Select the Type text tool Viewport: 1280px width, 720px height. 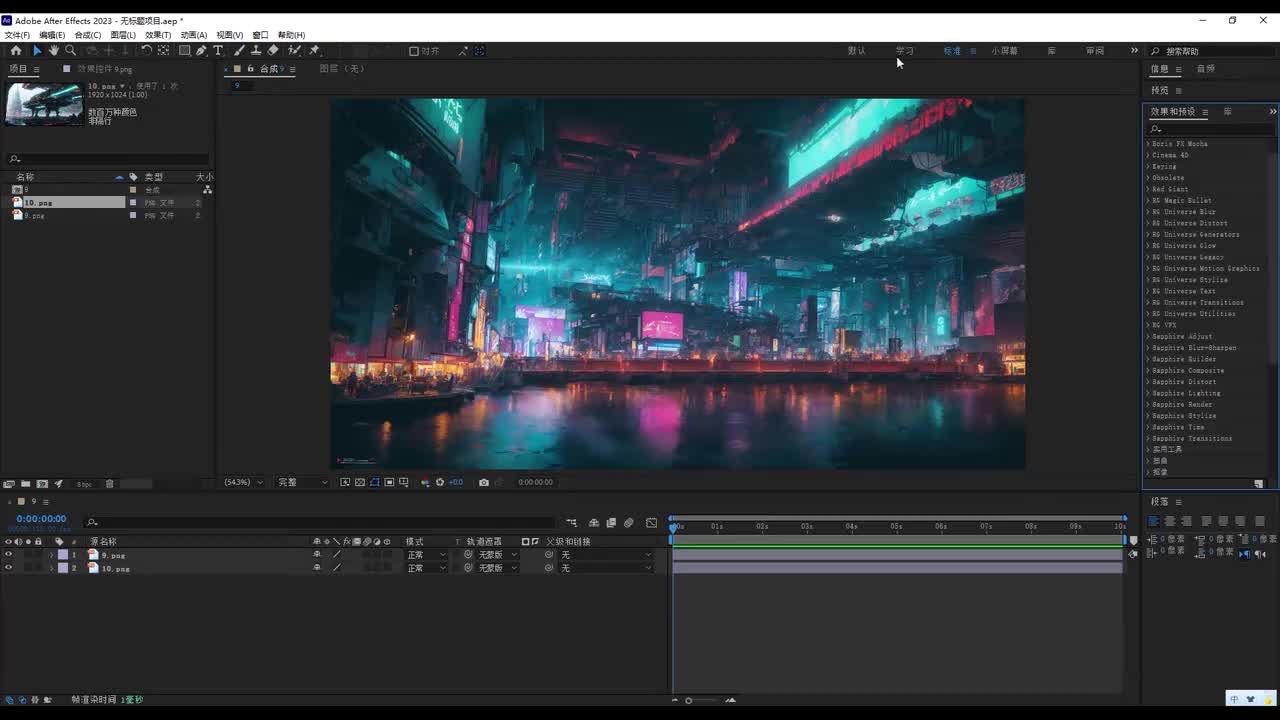pyautogui.click(x=218, y=50)
